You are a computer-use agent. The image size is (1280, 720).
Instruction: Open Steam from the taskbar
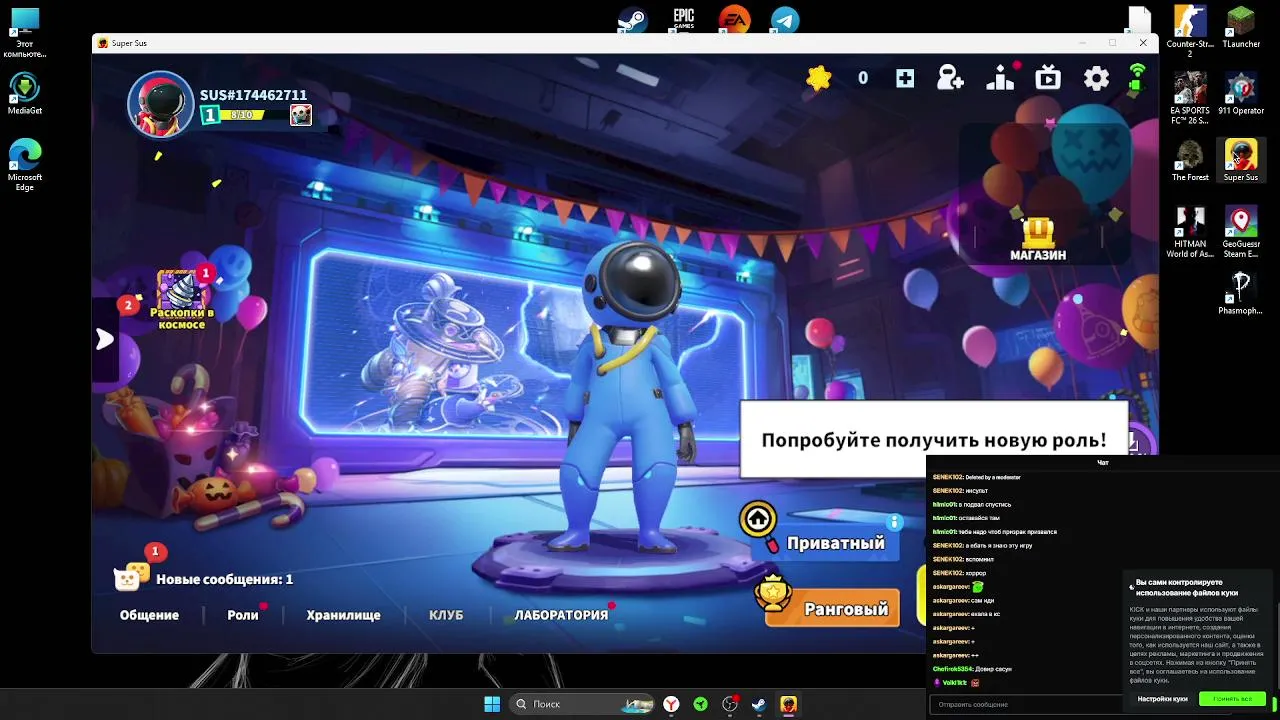pos(759,704)
